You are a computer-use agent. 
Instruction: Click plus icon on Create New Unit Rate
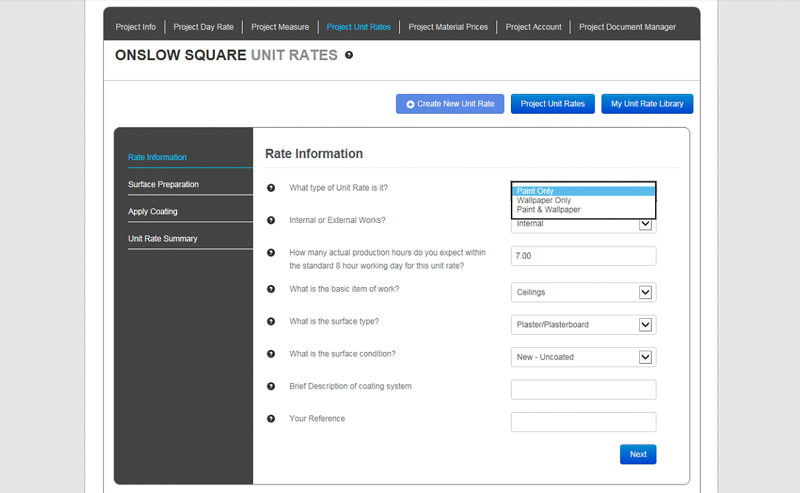point(410,104)
